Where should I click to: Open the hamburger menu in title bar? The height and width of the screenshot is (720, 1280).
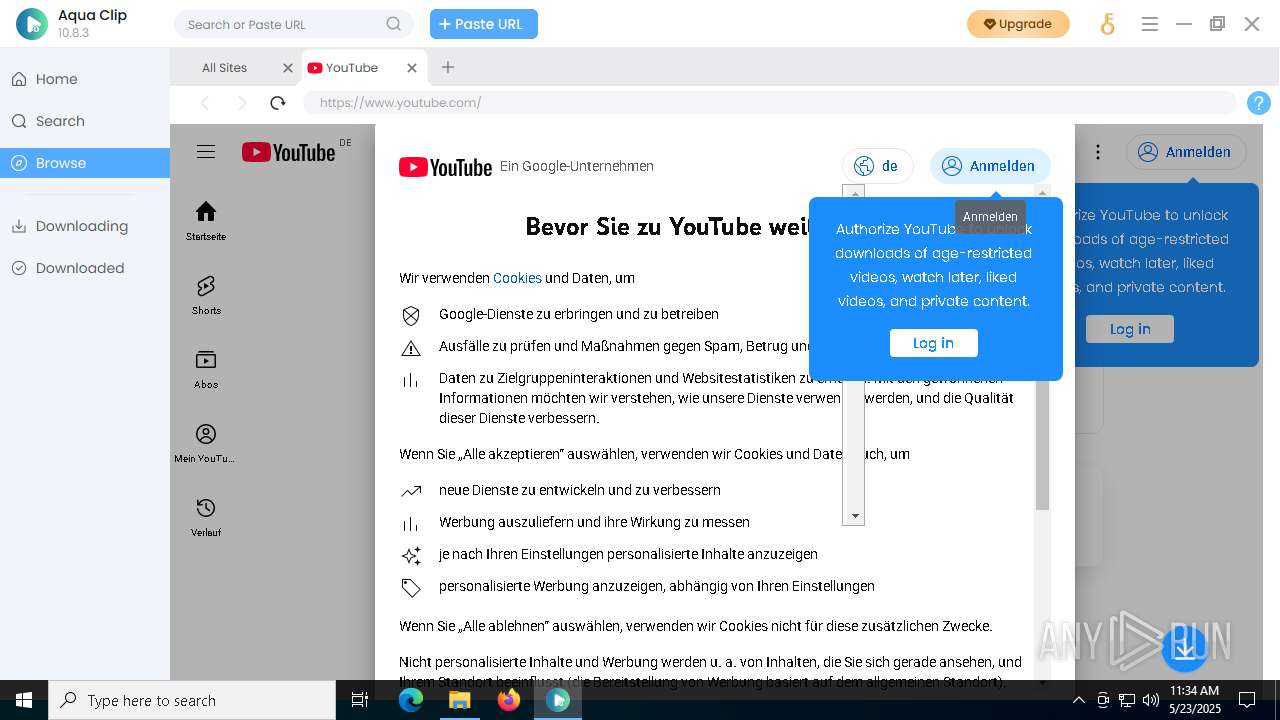[x=1150, y=24]
